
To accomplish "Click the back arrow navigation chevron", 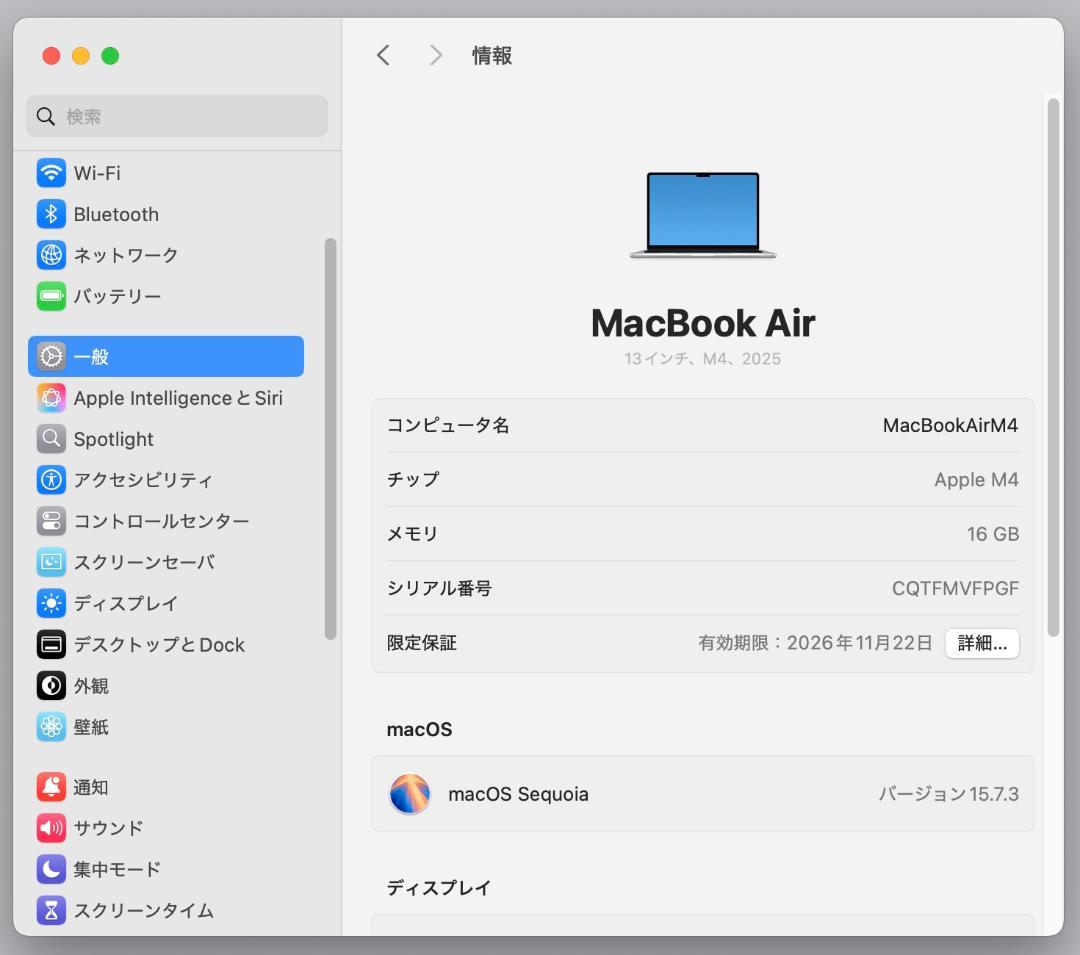I will tap(383, 55).
